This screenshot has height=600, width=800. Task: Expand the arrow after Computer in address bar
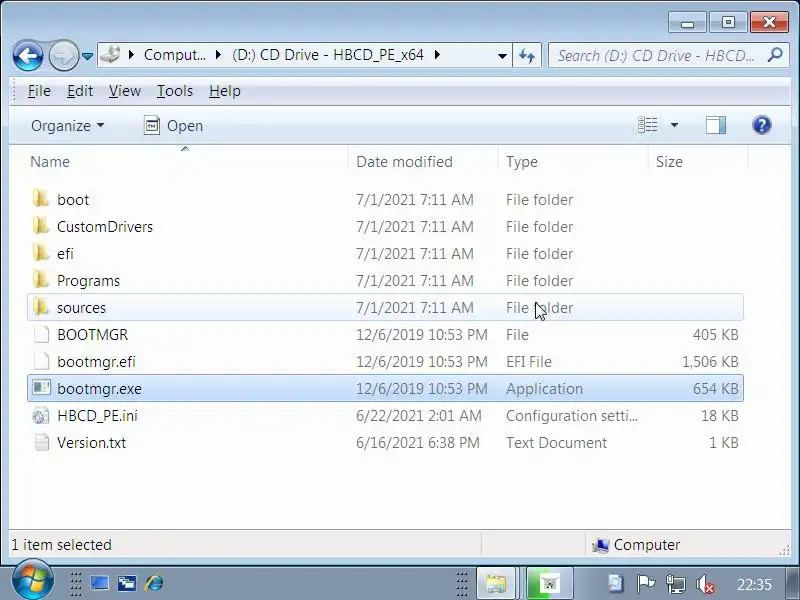(218, 55)
